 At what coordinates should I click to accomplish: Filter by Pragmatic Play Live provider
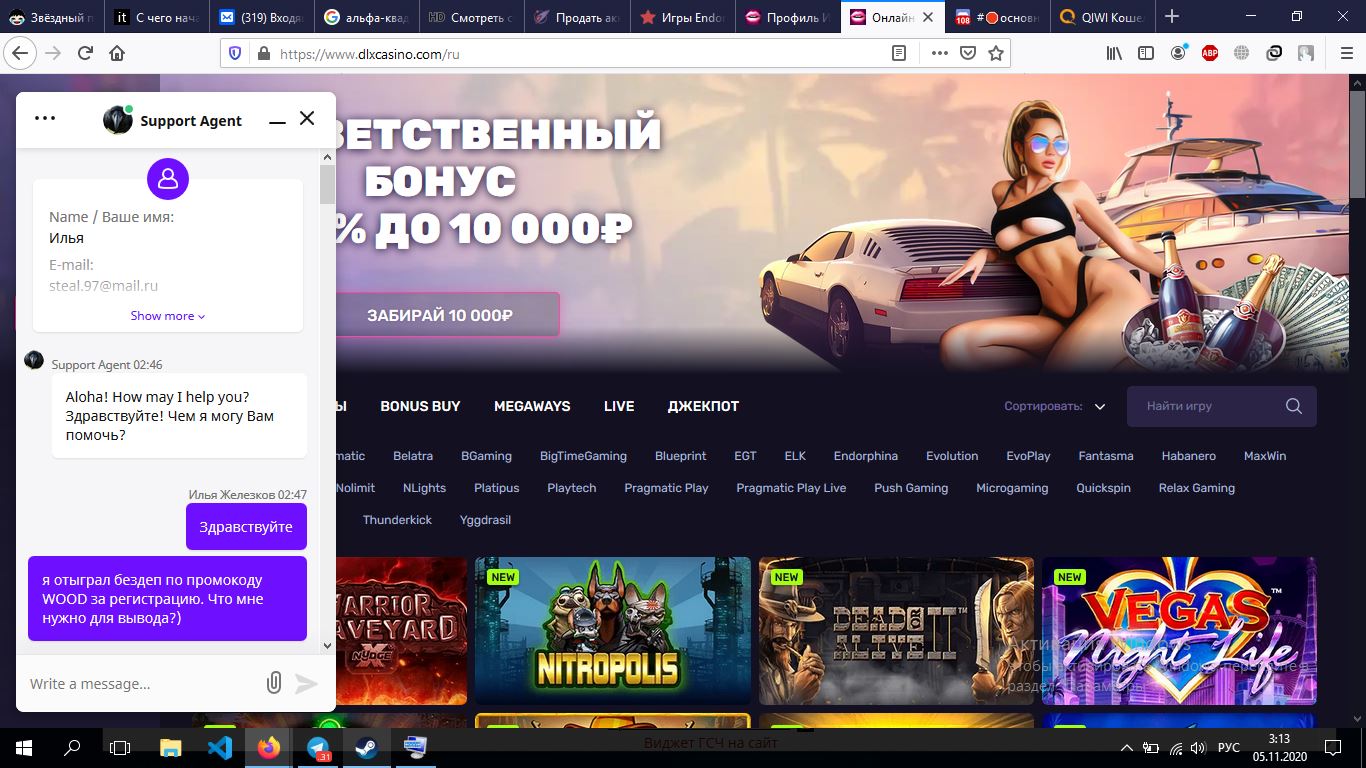791,488
